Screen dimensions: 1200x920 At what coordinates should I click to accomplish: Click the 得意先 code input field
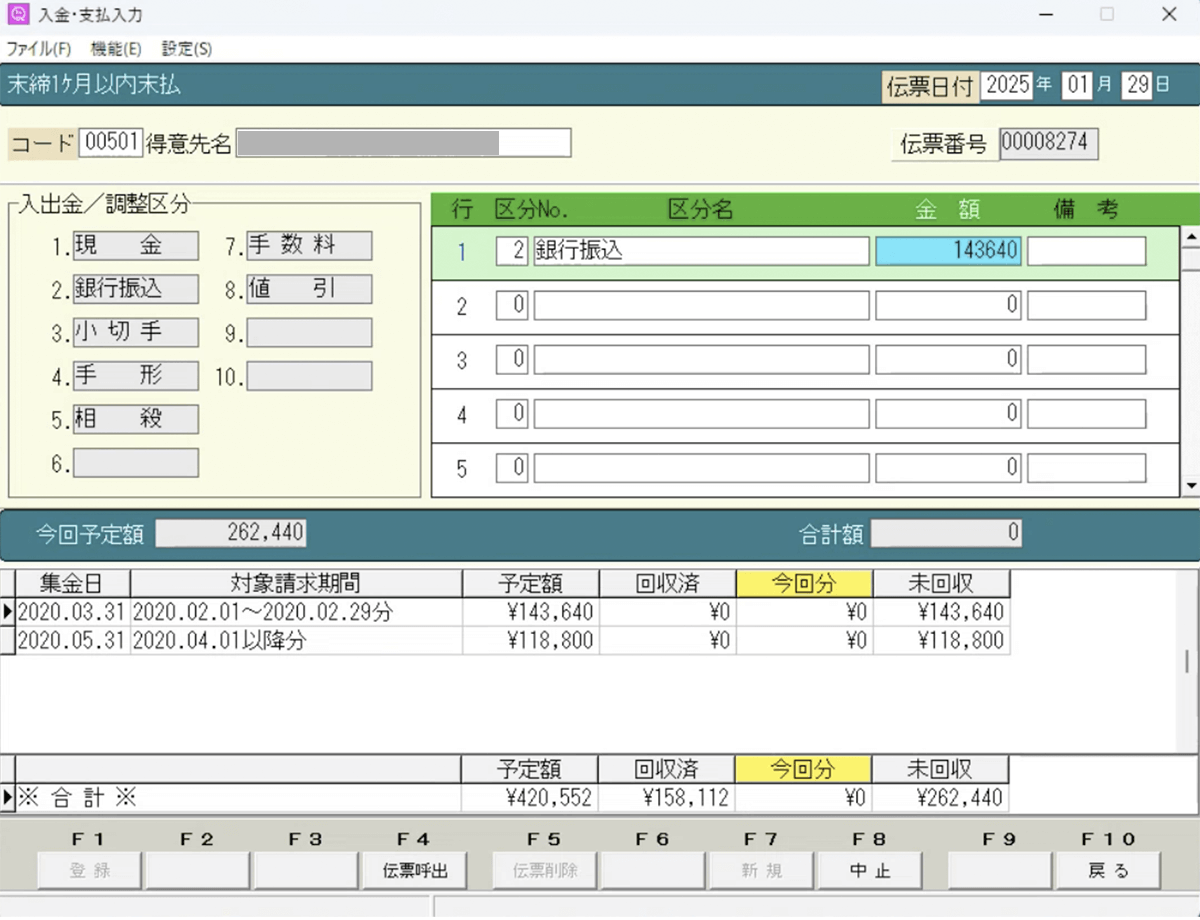[110, 143]
